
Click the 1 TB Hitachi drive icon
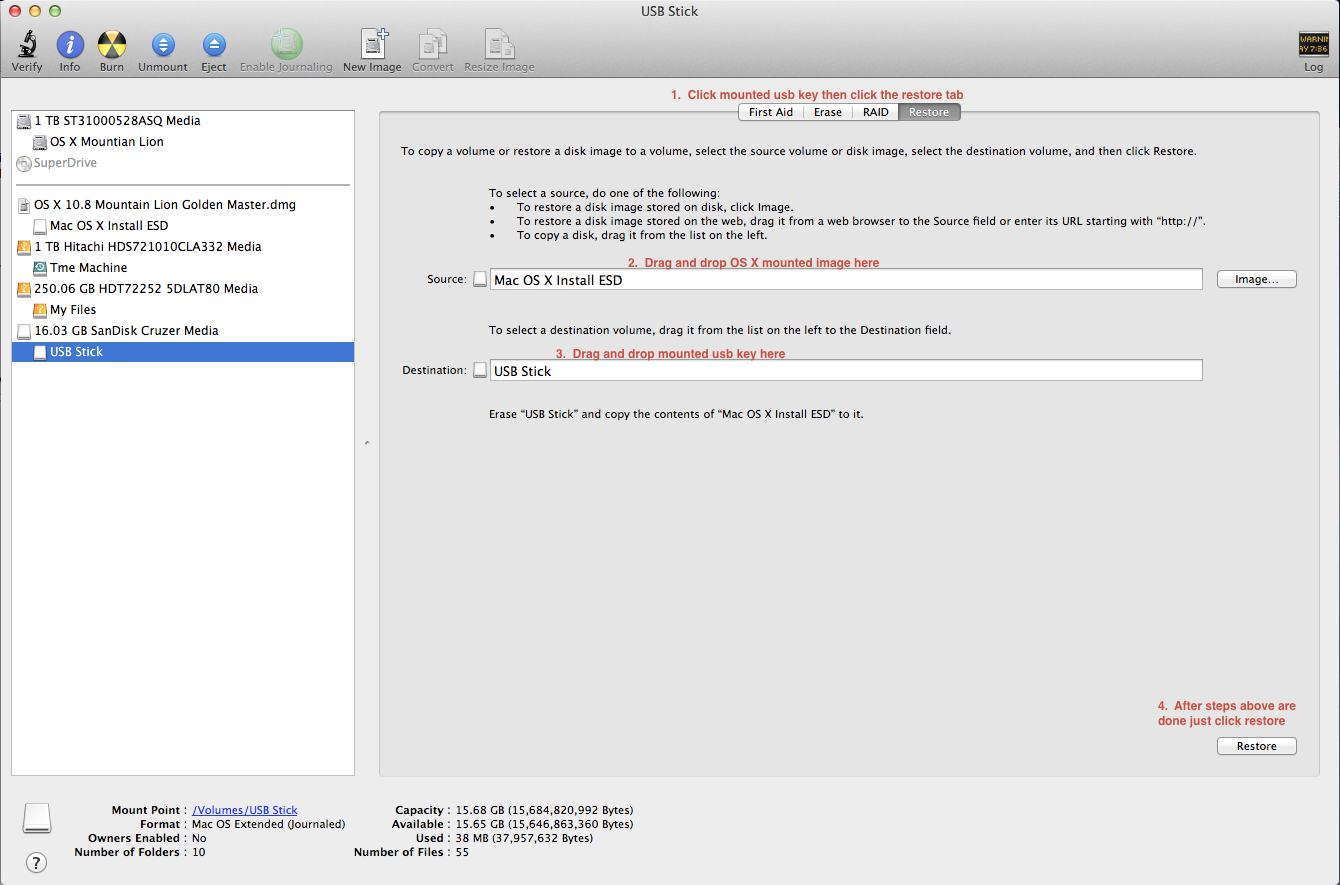coord(24,247)
